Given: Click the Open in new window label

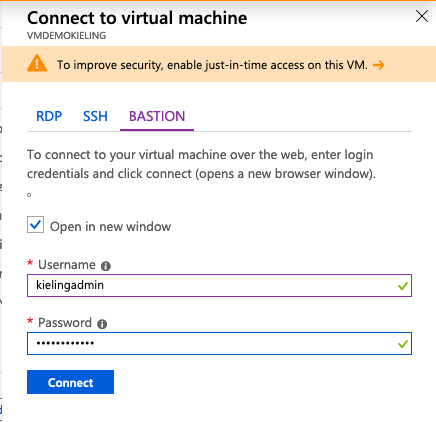Looking at the screenshot, I should coord(110,227).
